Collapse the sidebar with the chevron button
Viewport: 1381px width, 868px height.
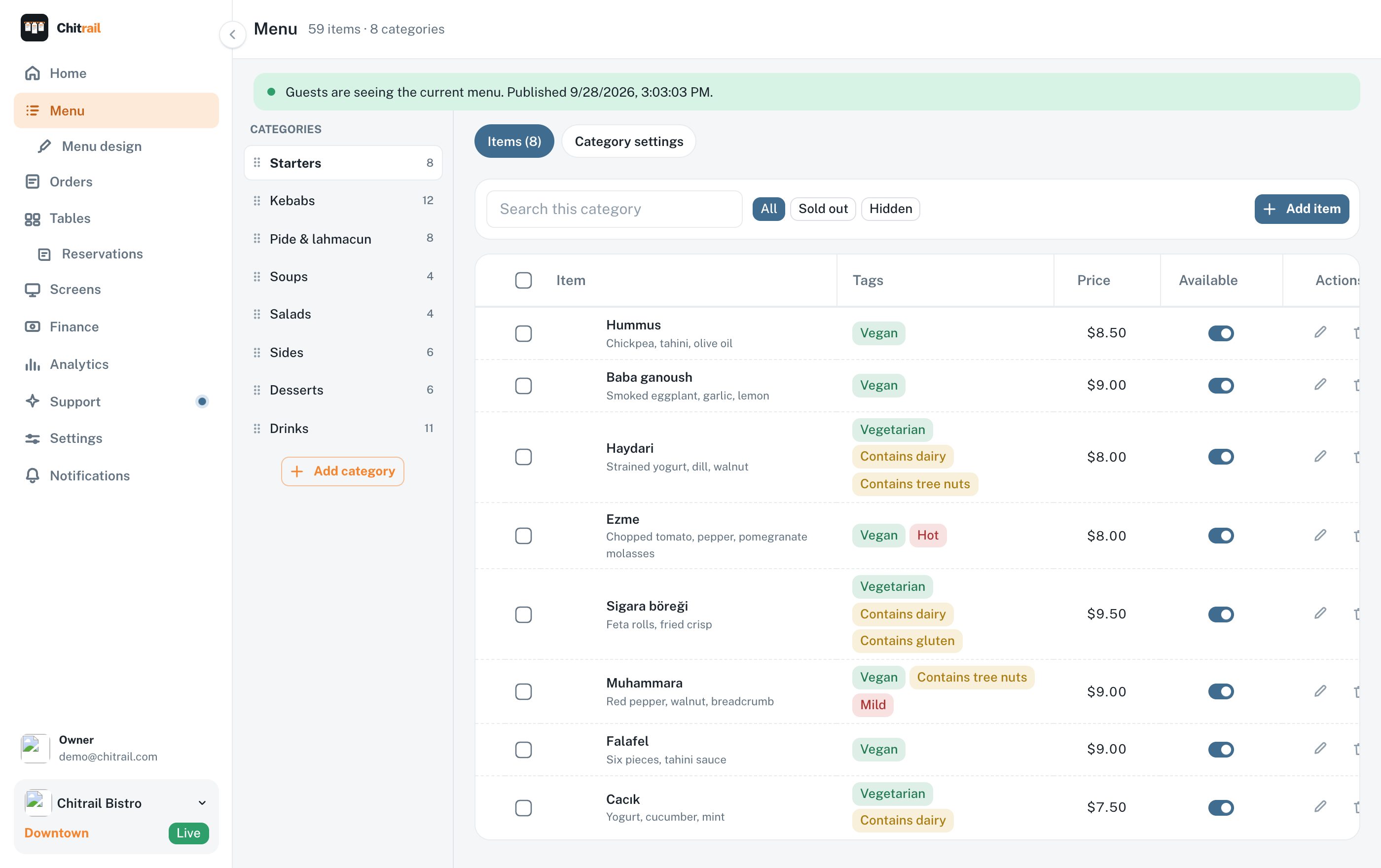click(232, 35)
